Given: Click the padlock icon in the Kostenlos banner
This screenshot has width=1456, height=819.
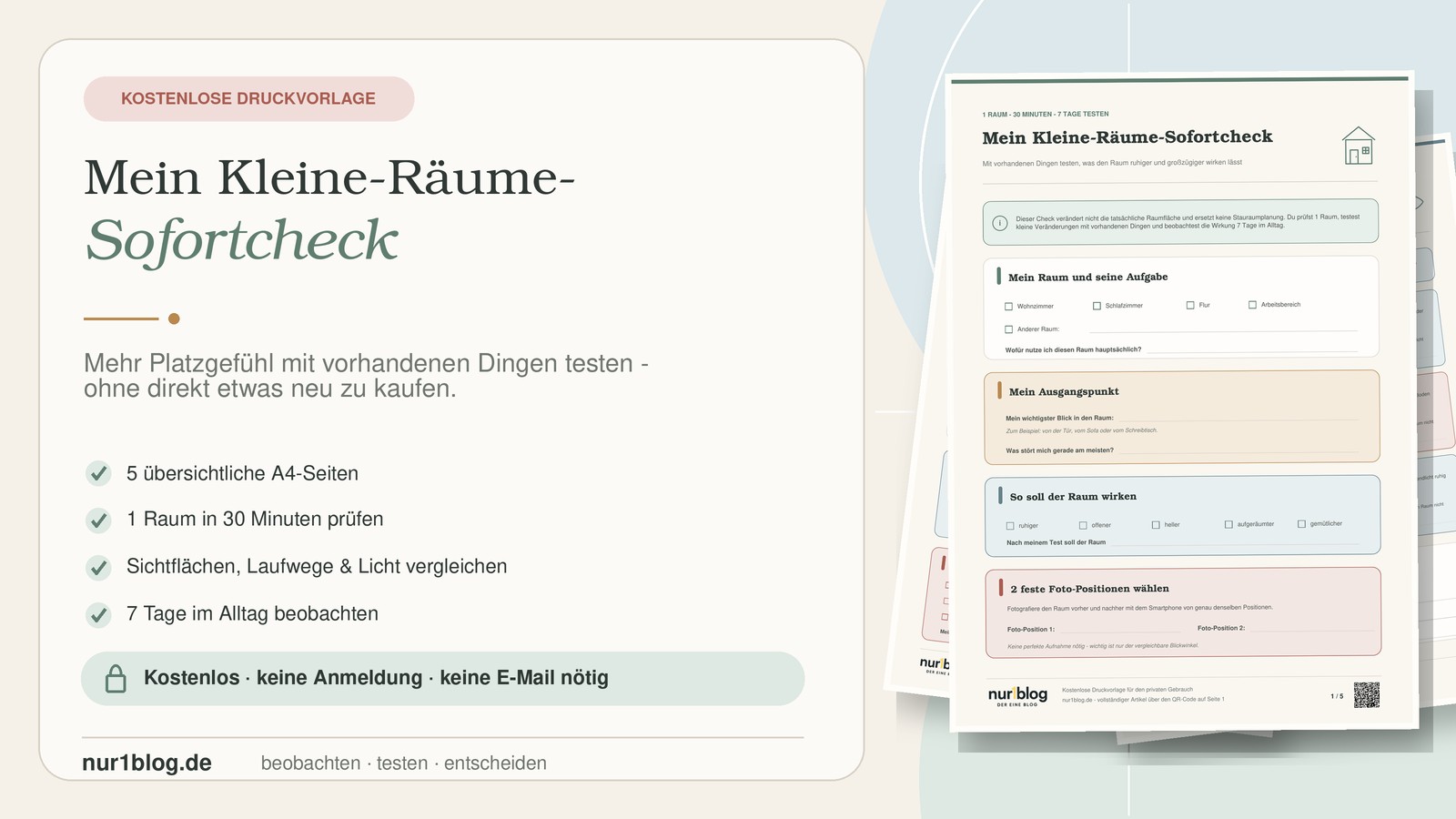Looking at the screenshot, I should click(116, 678).
